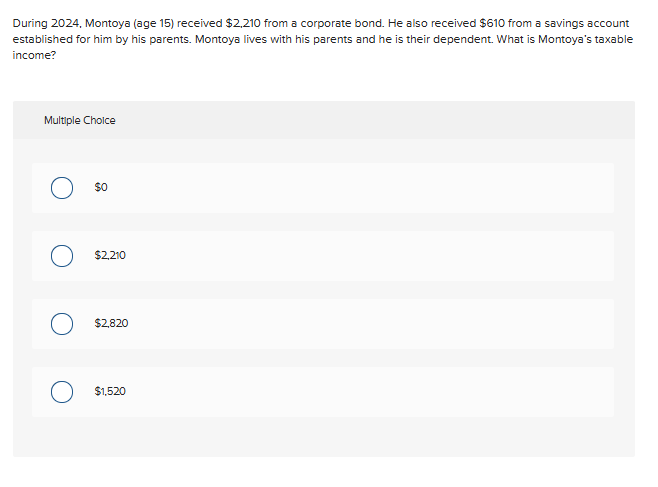The width and height of the screenshot is (658, 487).
Task: Click "During 2024" at the question start
Action: (39, 22)
